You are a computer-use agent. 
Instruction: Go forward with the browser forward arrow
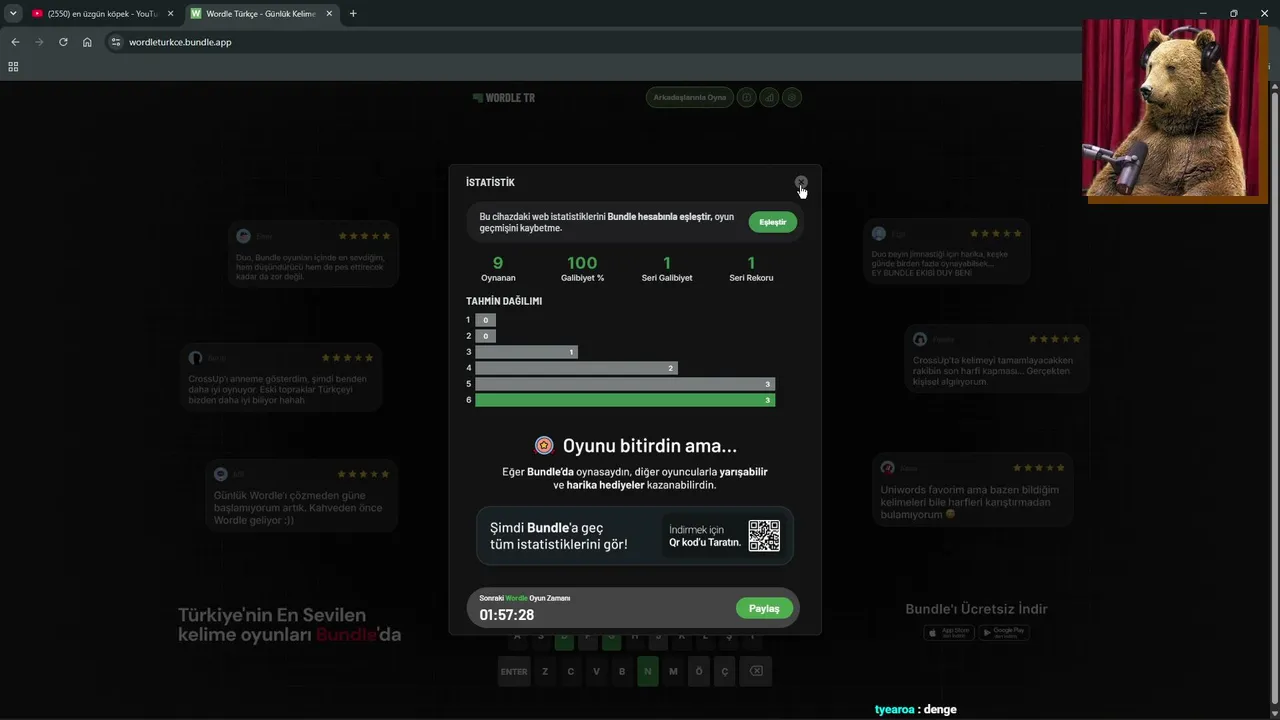pyautogui.click(x=39, y=42)
